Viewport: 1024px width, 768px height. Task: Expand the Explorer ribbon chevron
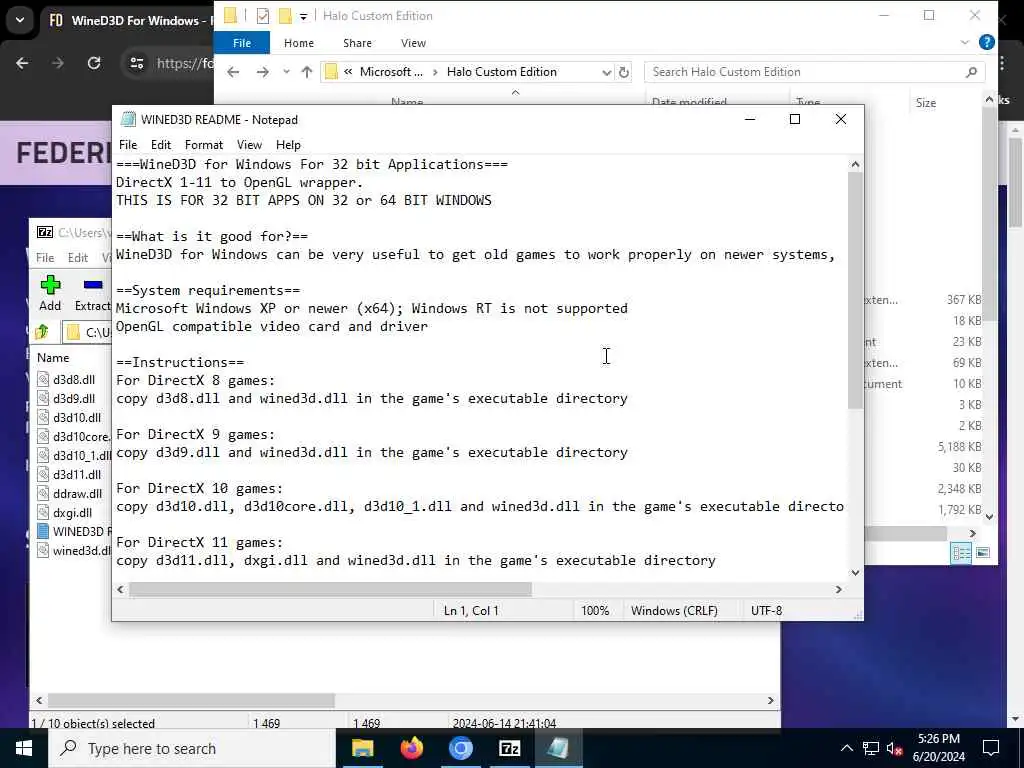click(x=965, y=42)
